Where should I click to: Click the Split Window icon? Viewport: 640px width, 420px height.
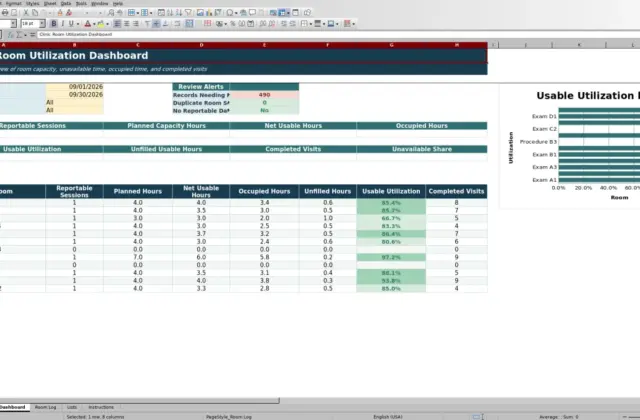coord(296,13)
